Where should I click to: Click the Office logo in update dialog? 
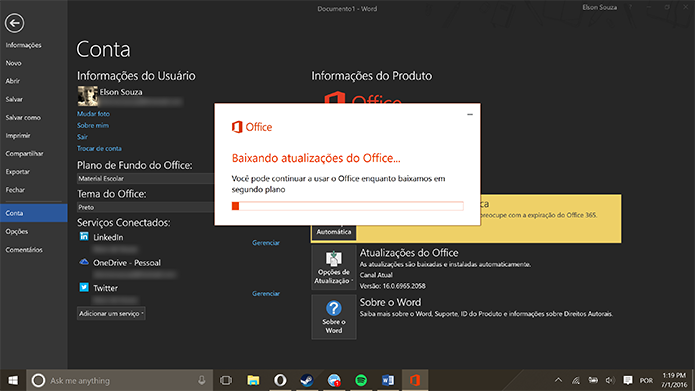[x=252, y=127]
